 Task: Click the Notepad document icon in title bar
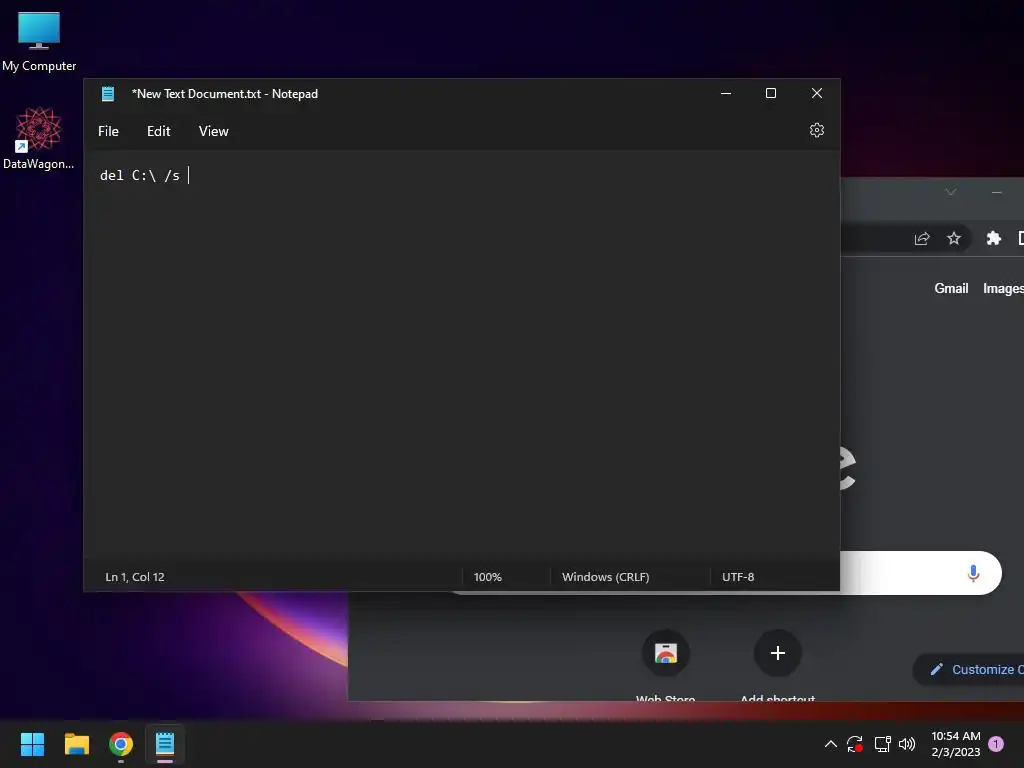click(x=108, y=94)
